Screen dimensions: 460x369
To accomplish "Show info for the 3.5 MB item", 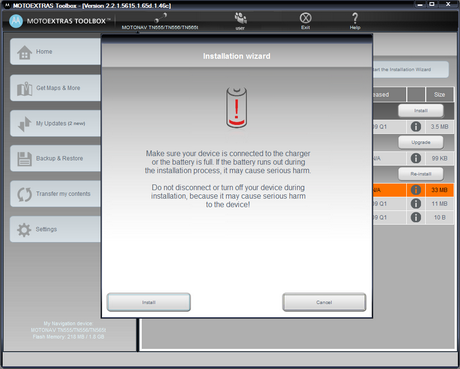I will pos(415,127).
